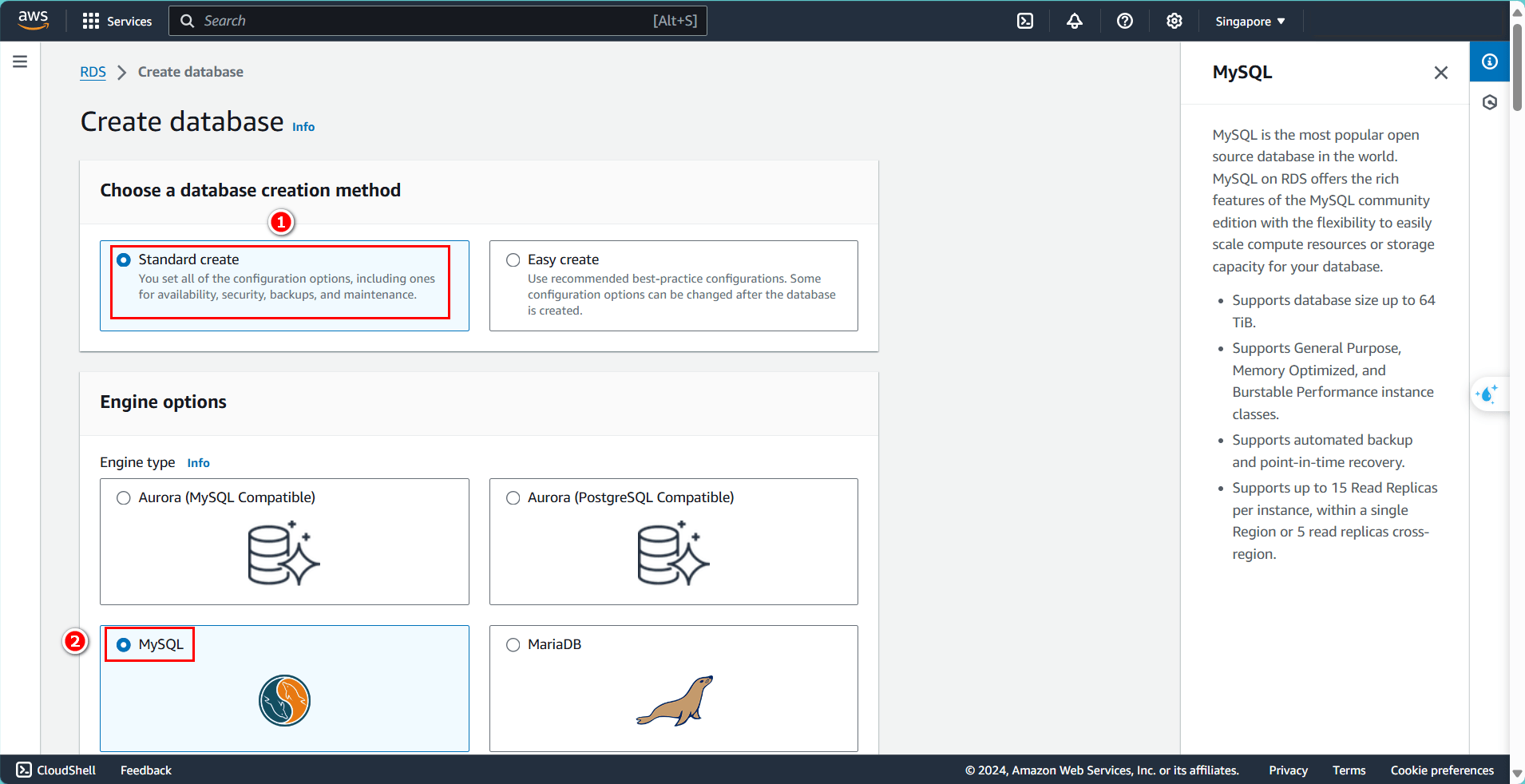The width and height of the screenshot is (1525, 784).
Task: Focus the AWS search input field
Action: [438, 21]
